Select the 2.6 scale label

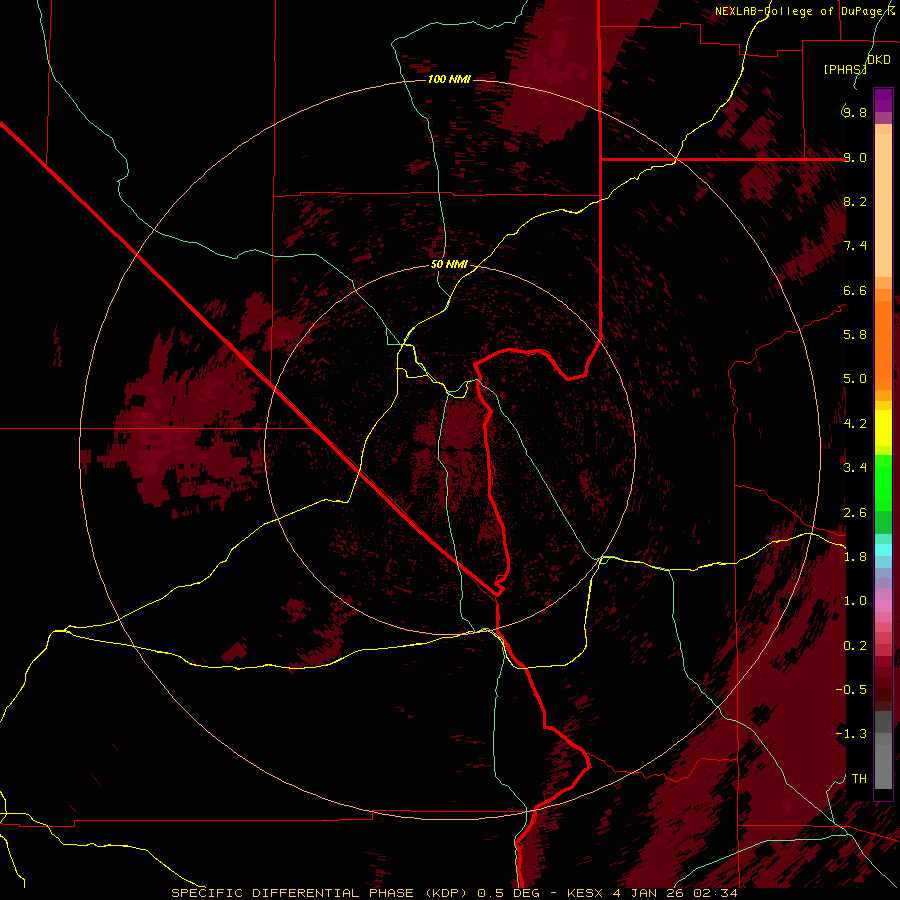point(855,513)
